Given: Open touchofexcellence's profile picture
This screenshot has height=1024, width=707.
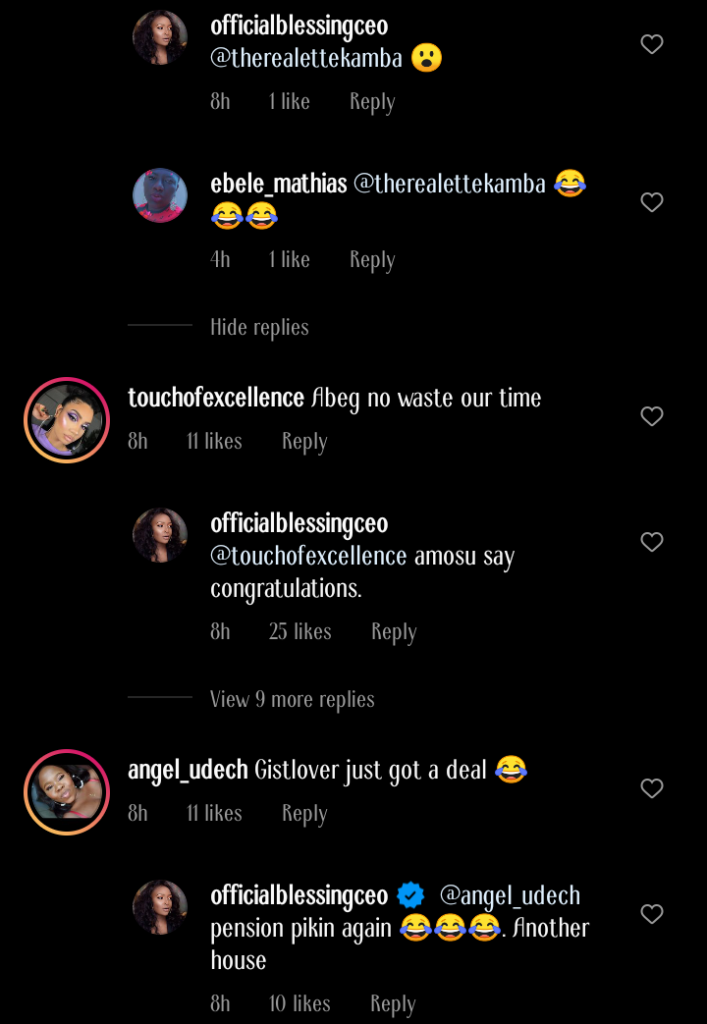Looking at the screenshot, I should 67,420.
